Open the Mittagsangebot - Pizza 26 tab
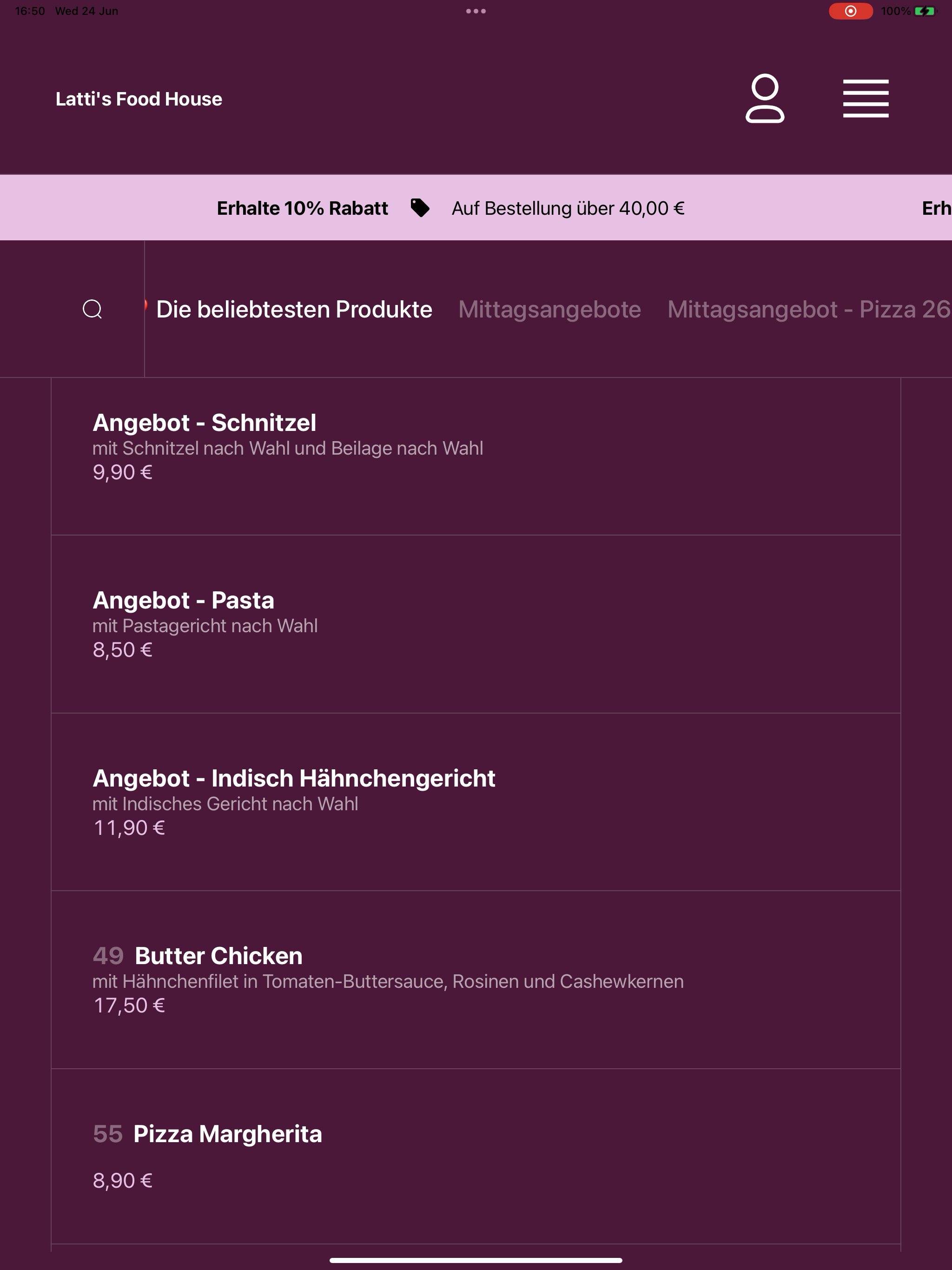 (x=809, y=309)
